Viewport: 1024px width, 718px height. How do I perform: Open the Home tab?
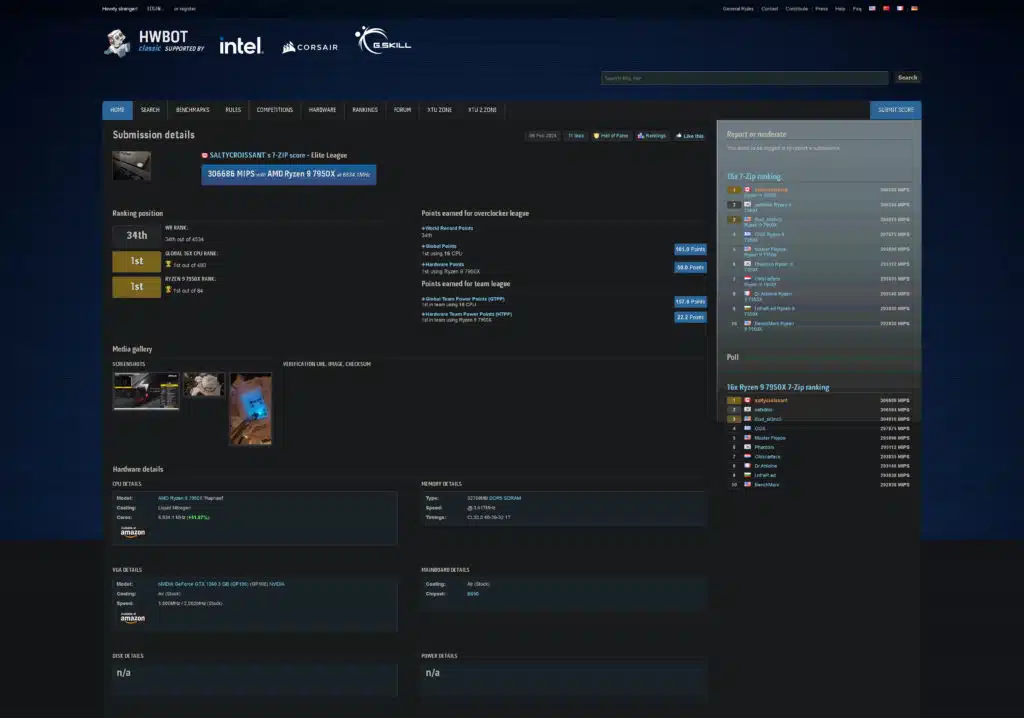tap(118, 110)
